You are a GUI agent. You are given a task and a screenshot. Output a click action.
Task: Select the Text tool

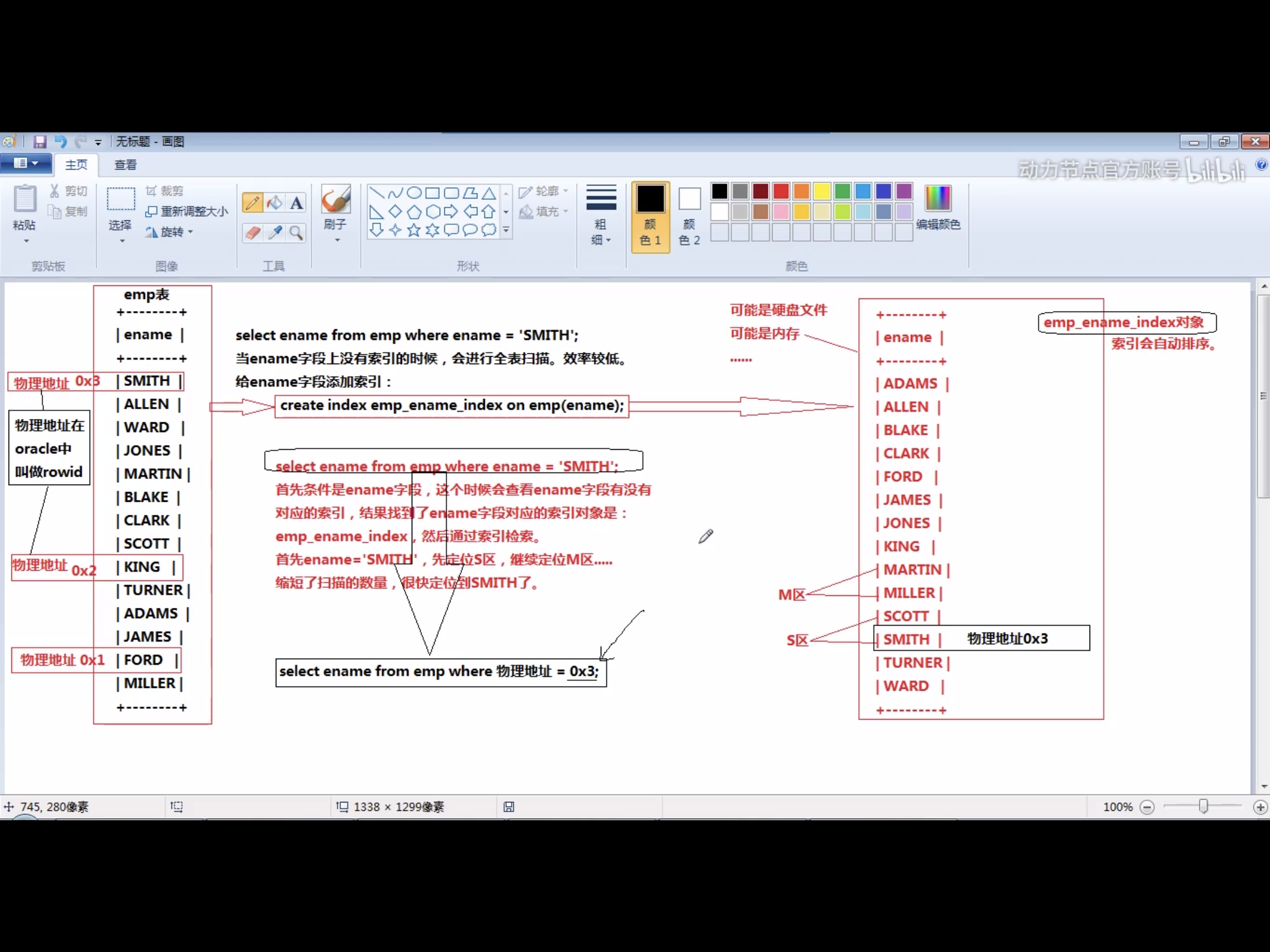[x=296, y=203]
